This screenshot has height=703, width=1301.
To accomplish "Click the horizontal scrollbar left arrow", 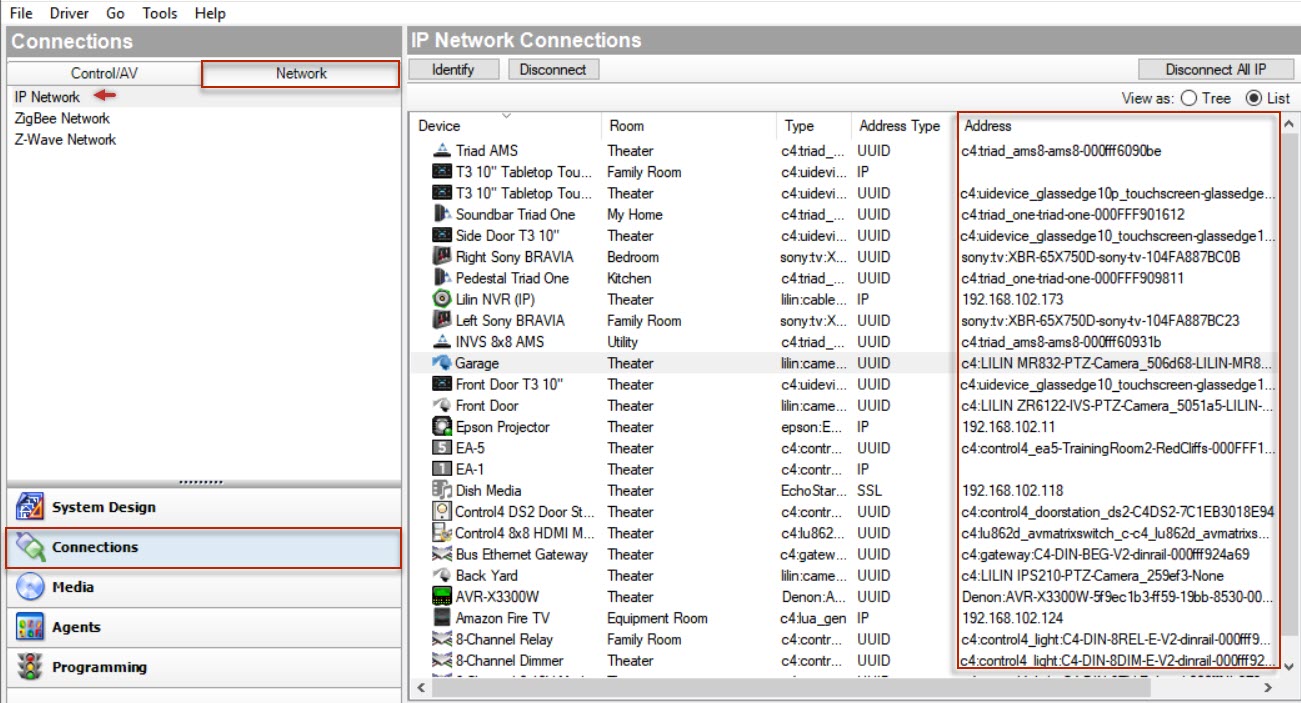I will click(x=421, y=688).
